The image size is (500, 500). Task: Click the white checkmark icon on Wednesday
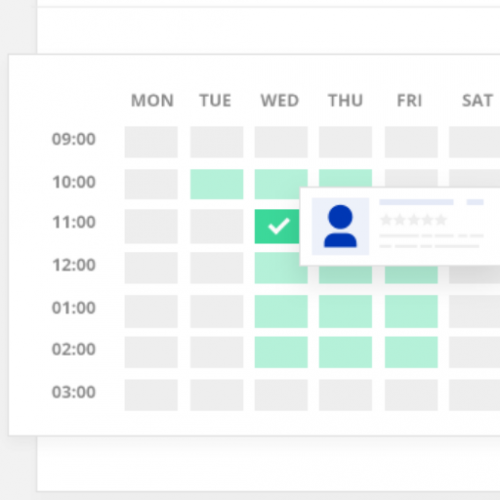coord(279,226)
